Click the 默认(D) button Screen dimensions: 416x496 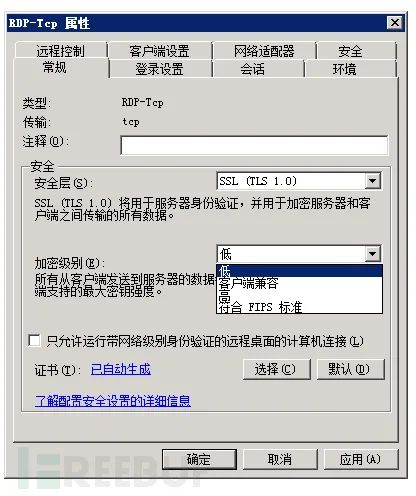[x=350, y=369]
